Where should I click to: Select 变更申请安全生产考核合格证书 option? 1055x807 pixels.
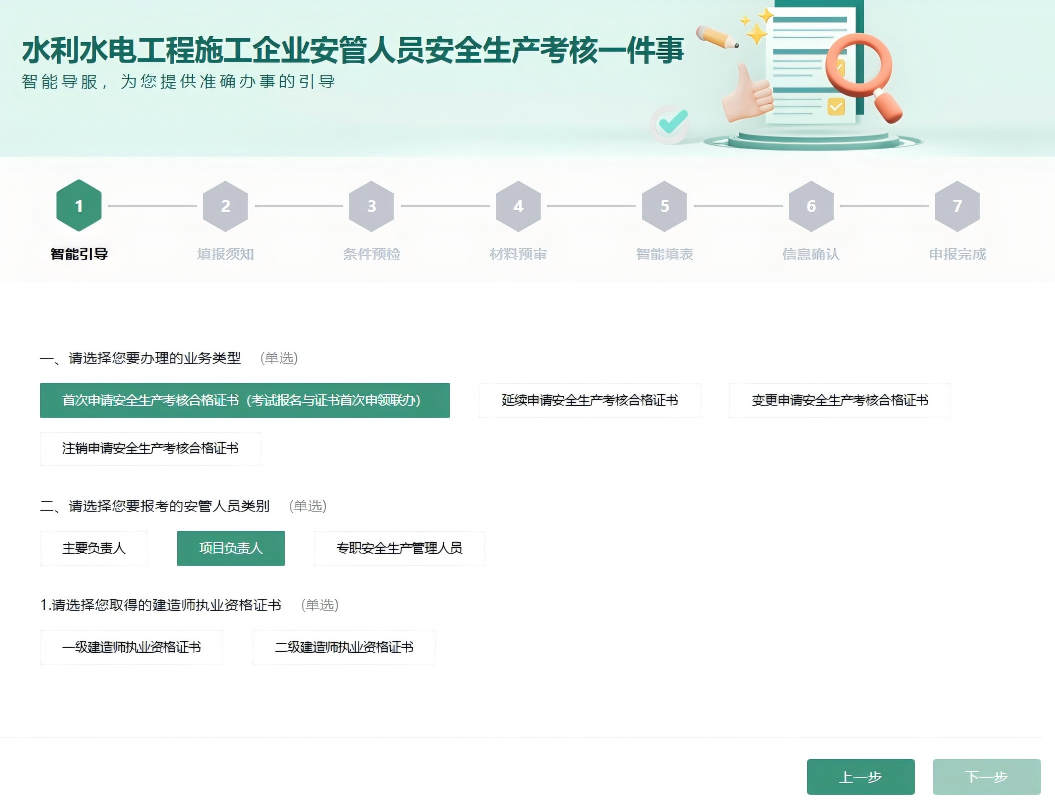[840, 400]
